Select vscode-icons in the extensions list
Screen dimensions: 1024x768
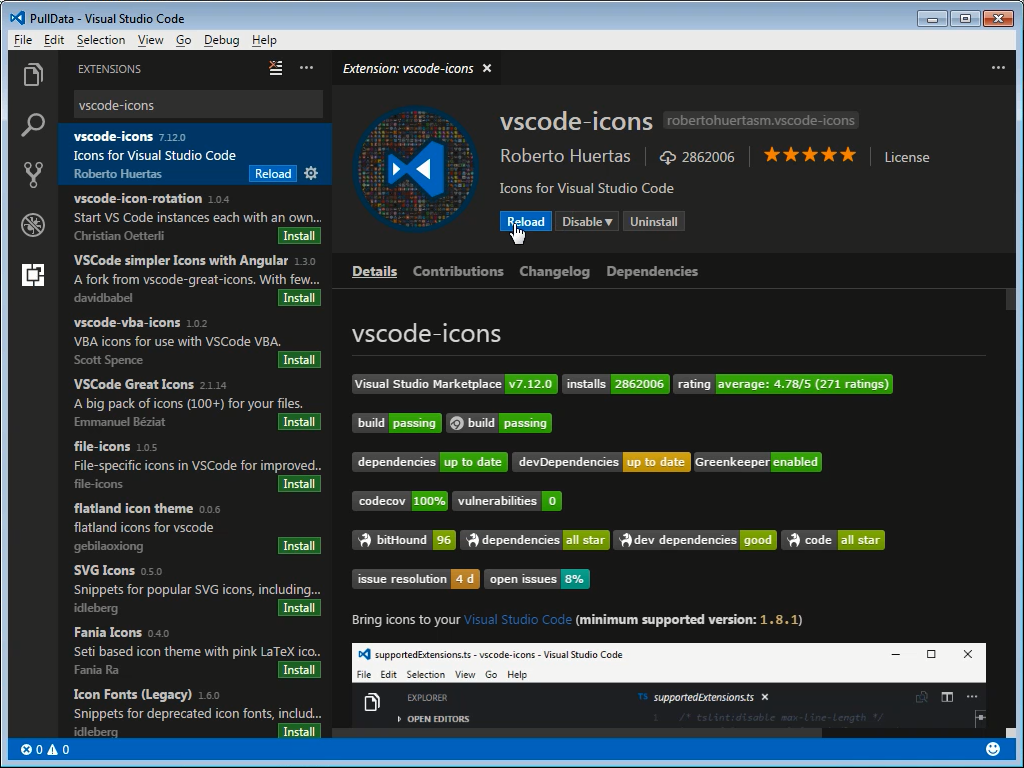pyautogui.click(x=195, y=154)
